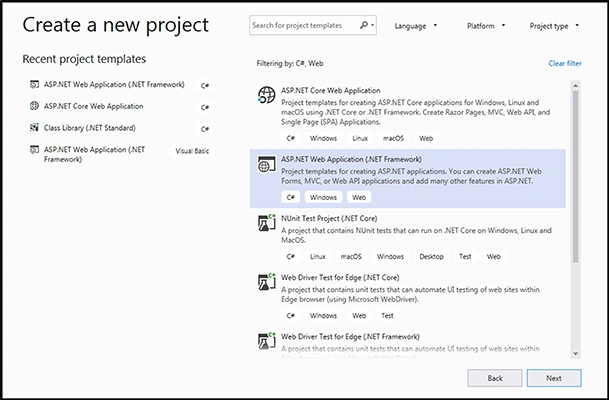The image size is (609, 400).
Task: Click the Web Driver Test for Edge (.NET Core) icon
Action: pos(266,282)
